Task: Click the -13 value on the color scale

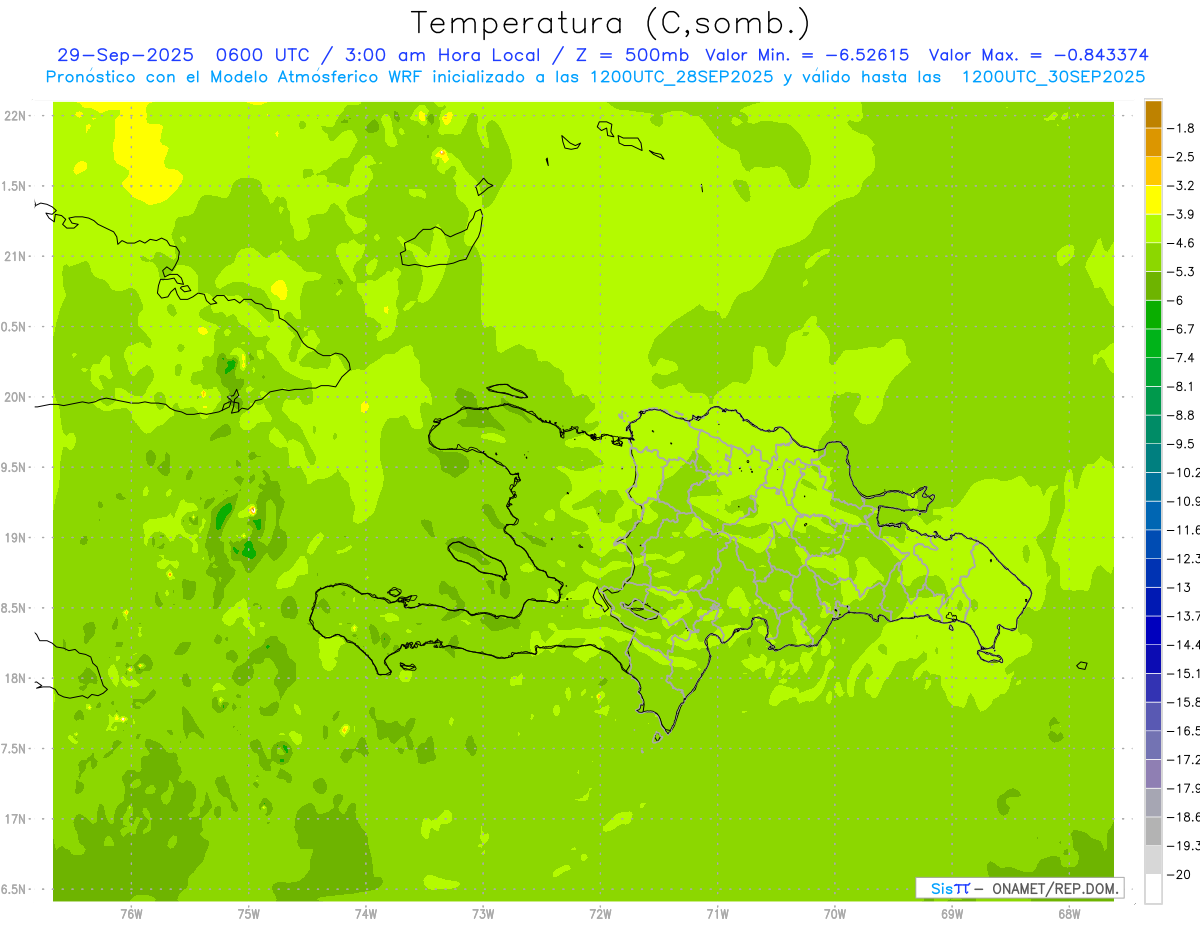Action: 1182,587
